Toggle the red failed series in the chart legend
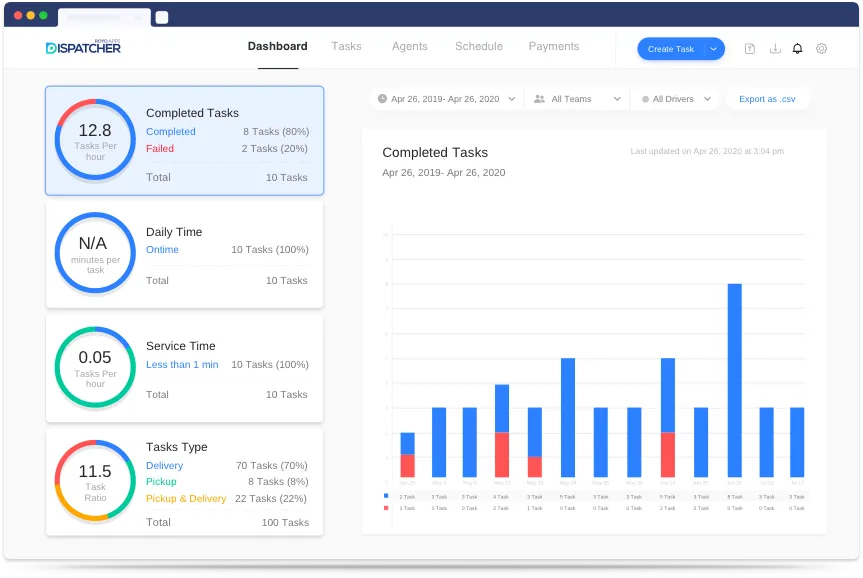This screenshot has width=863, height=578. [385, 508]
